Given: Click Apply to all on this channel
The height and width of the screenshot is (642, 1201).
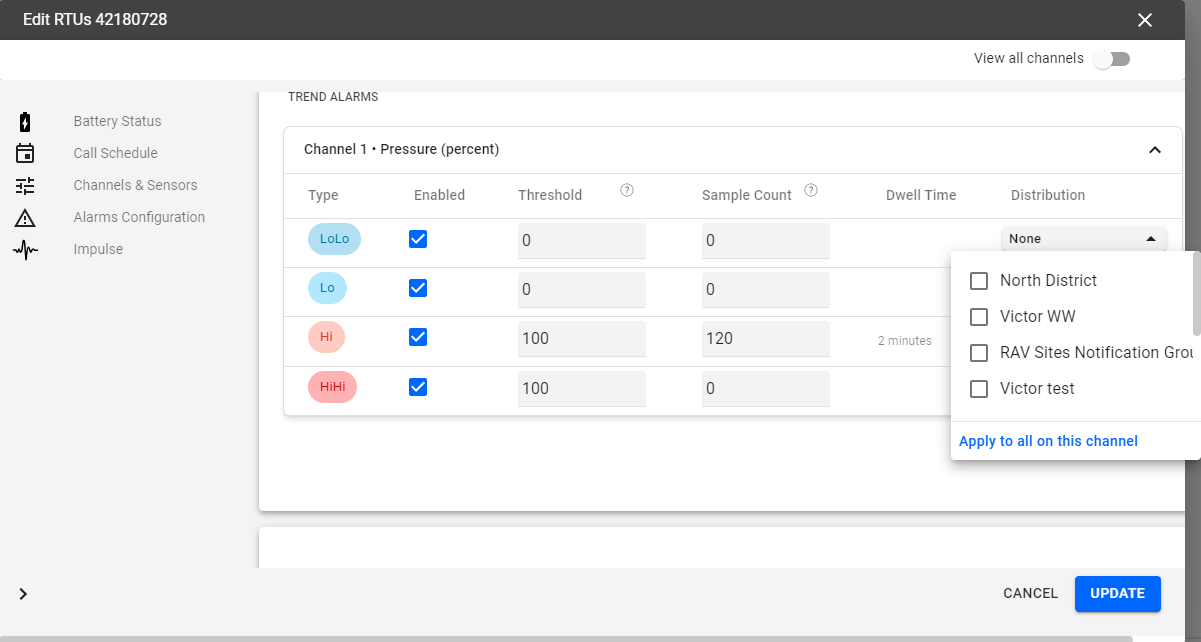Looking at the screenshot, I should coord(1048,441).
